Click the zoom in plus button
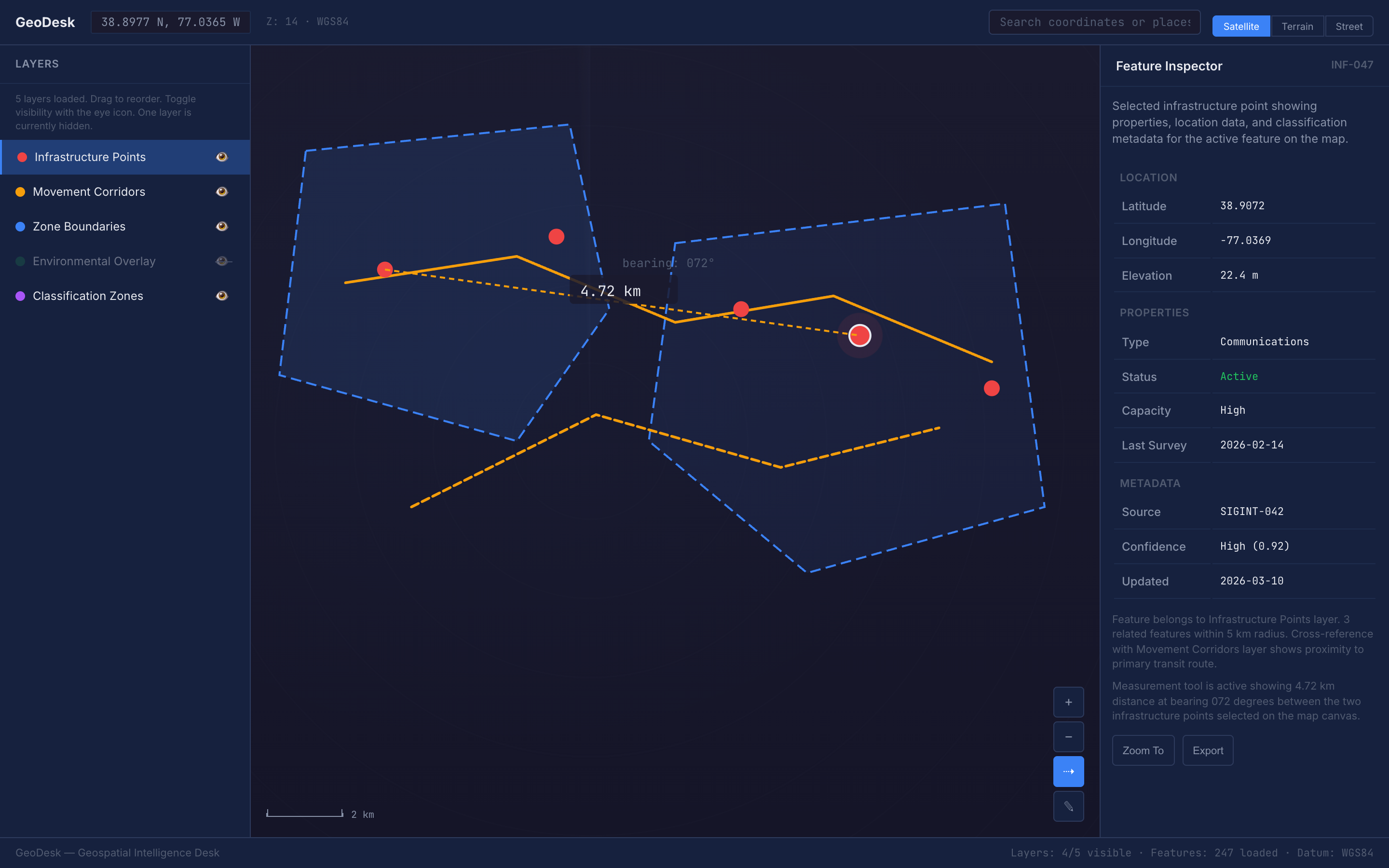Viewport: 1389px width, 868px height. [x=1068, y=702]
